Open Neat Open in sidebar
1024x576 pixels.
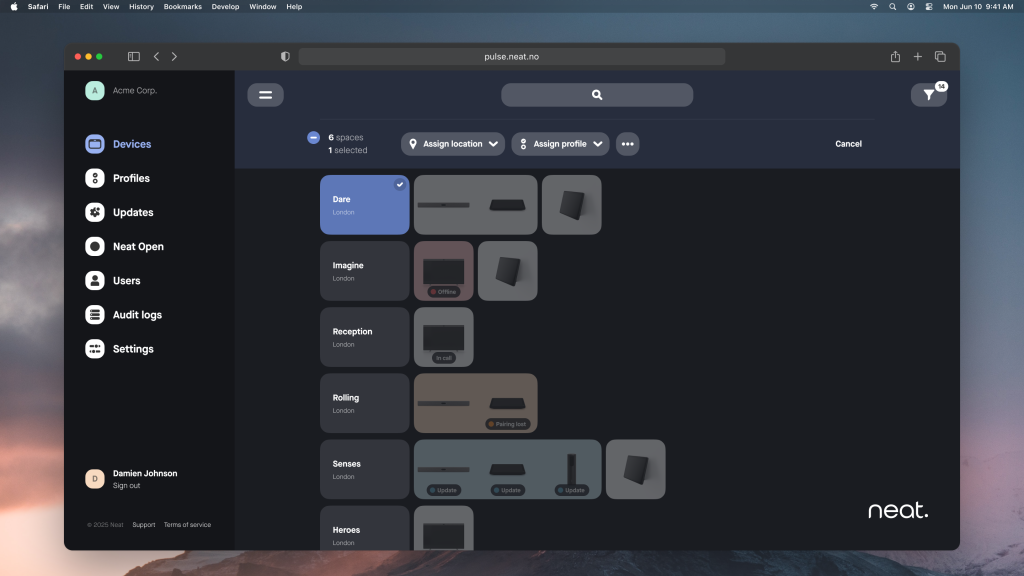tap(125, 246)
